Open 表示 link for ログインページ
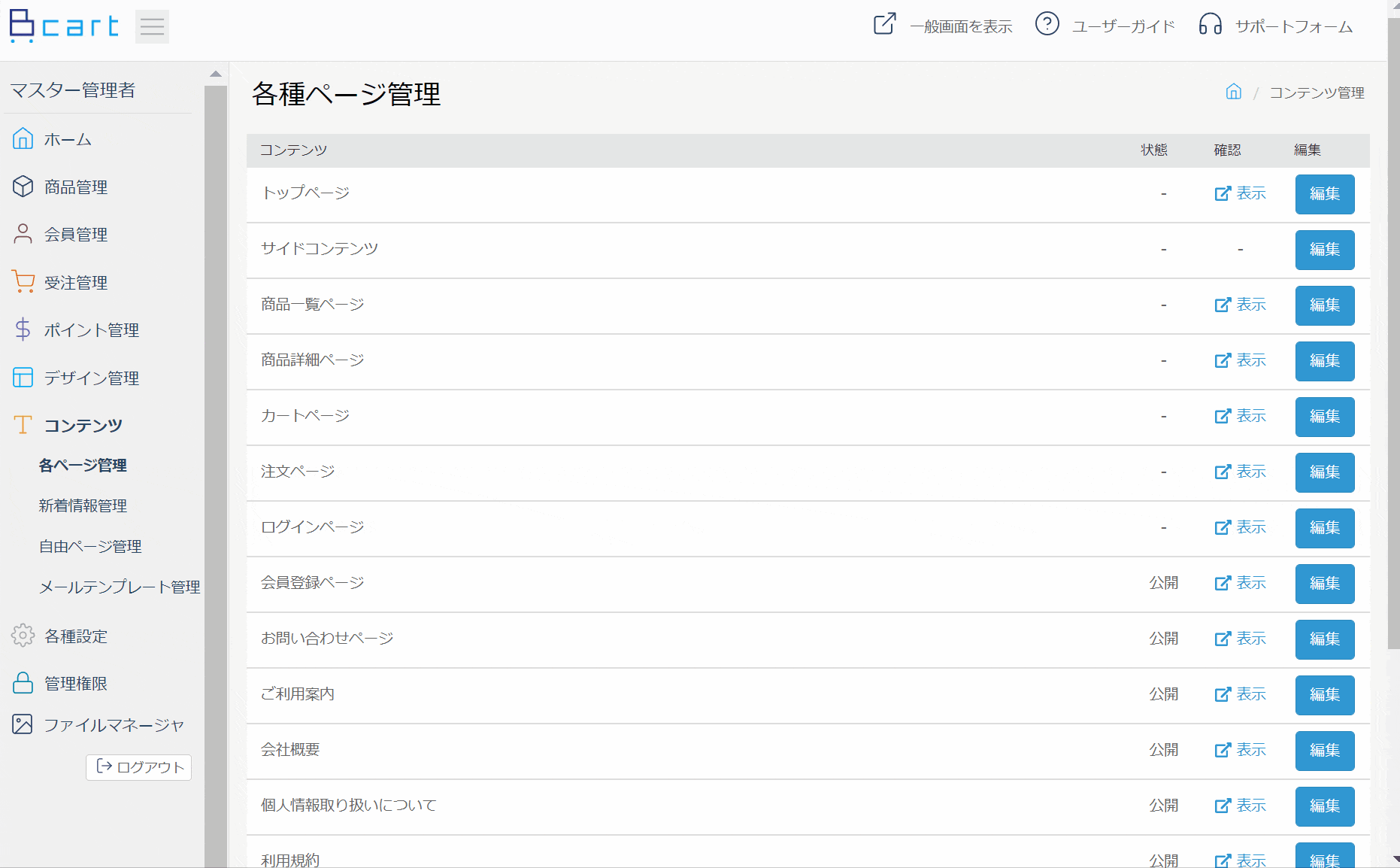Screen dimensions: 1400x868 (1241, 527)
